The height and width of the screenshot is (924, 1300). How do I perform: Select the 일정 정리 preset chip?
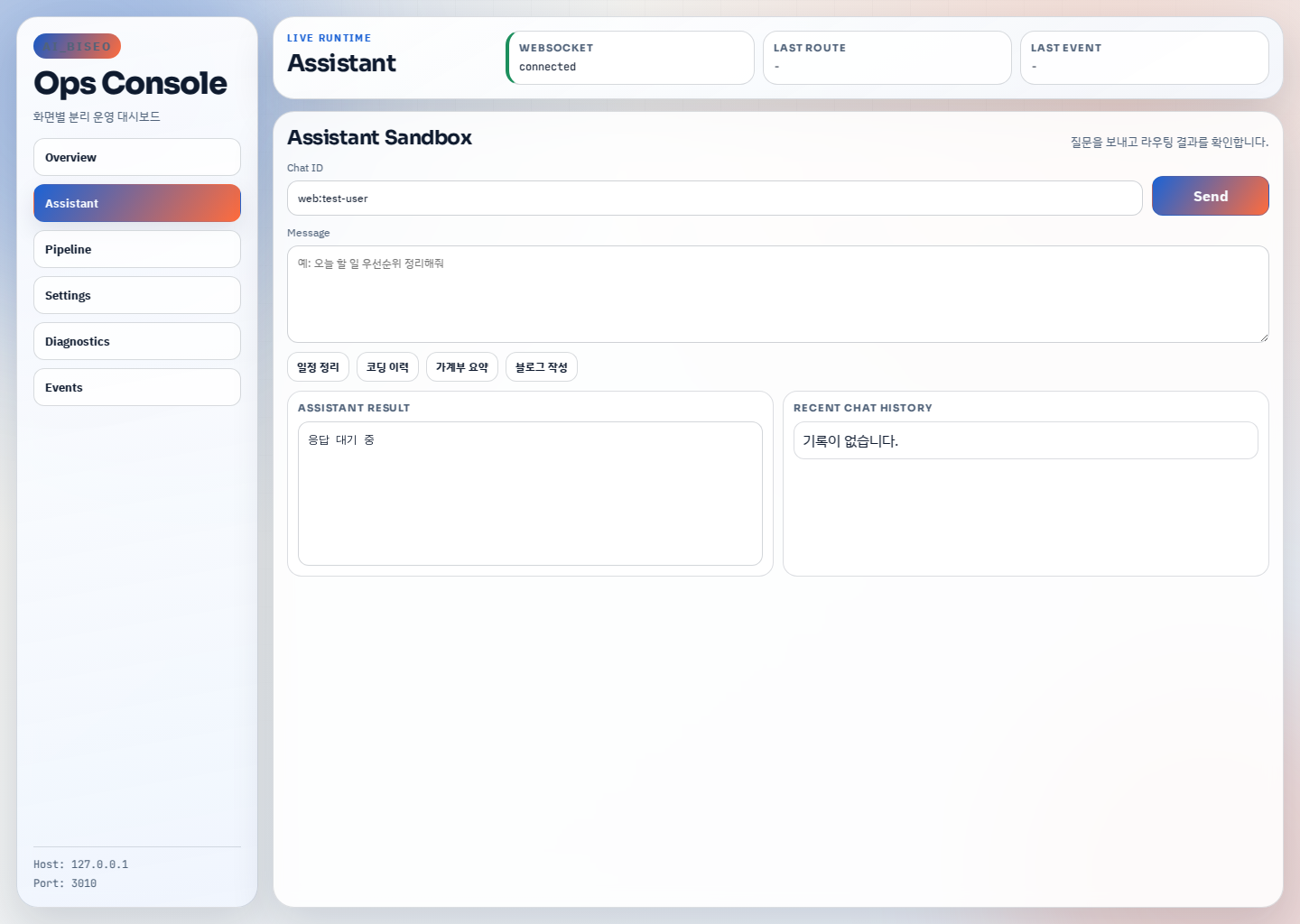coord(318,366)
